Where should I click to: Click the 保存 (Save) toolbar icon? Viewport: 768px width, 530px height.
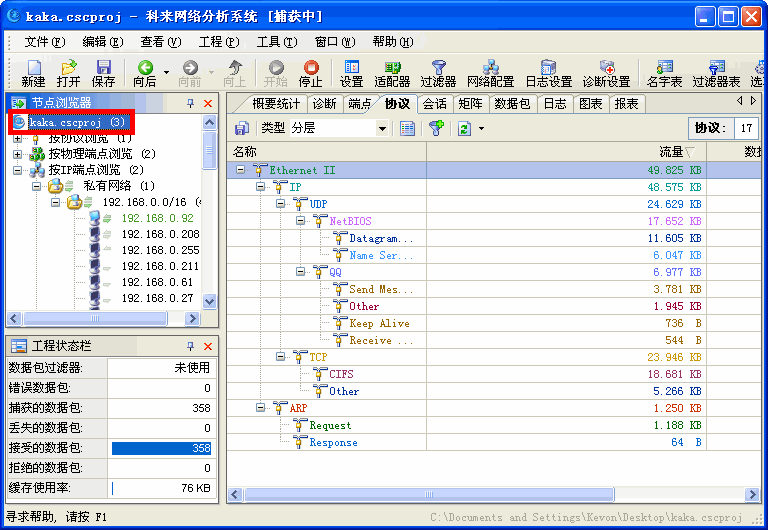[103, 73]
